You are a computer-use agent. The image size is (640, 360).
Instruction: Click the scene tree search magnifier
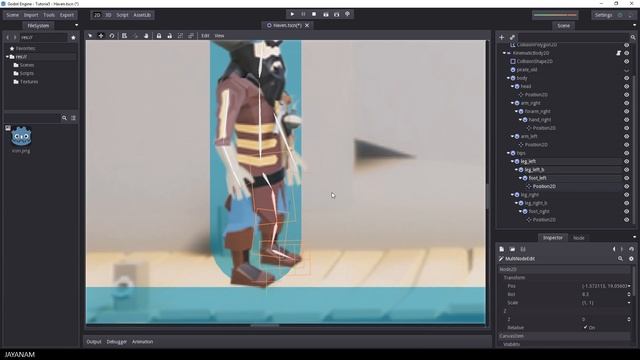(x=633, y=37)
